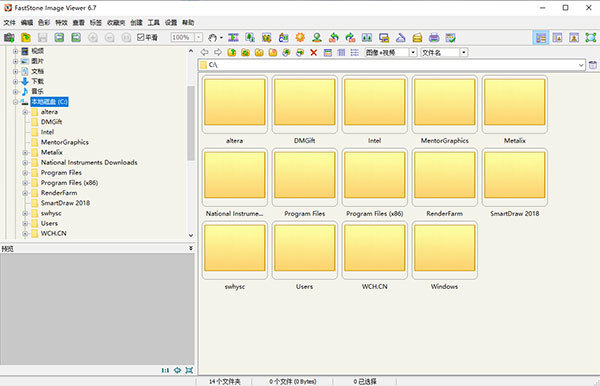
Task: Open the 特效 menu
Action: [x=61, y=23]
